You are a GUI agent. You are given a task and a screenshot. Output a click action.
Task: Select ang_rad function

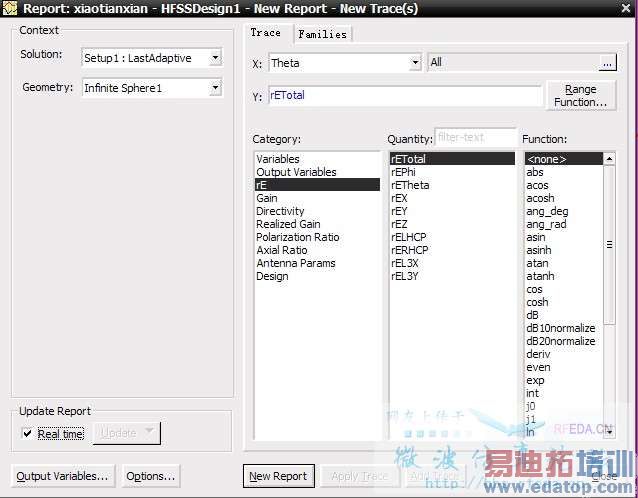click(x=564, y=224)
